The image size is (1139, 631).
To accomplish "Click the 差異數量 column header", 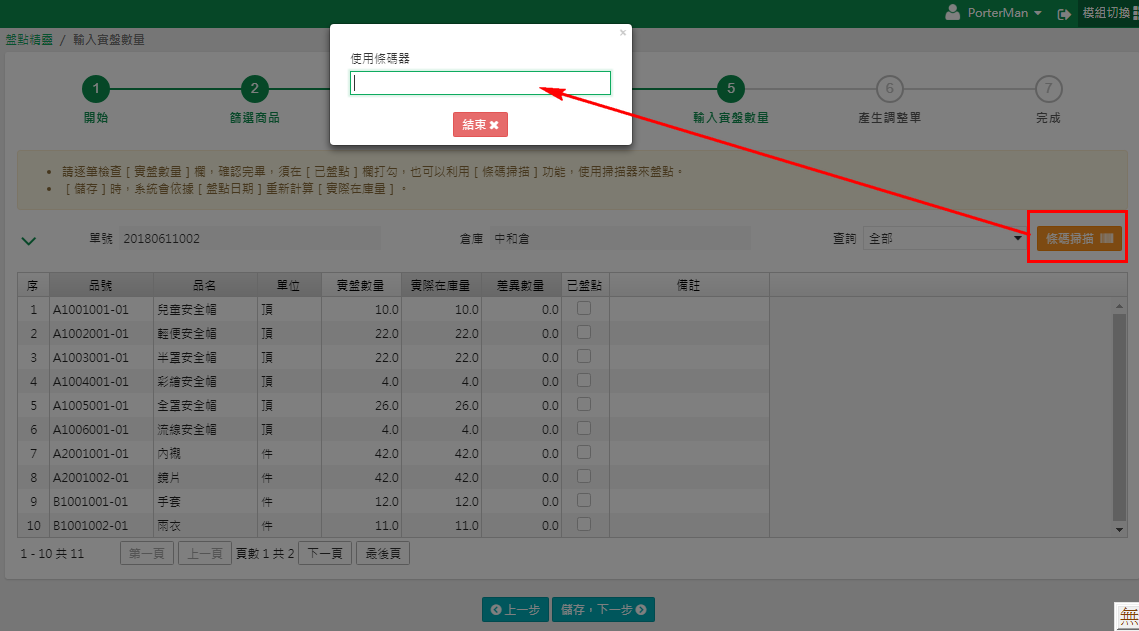I will click(x=521, y=285).
